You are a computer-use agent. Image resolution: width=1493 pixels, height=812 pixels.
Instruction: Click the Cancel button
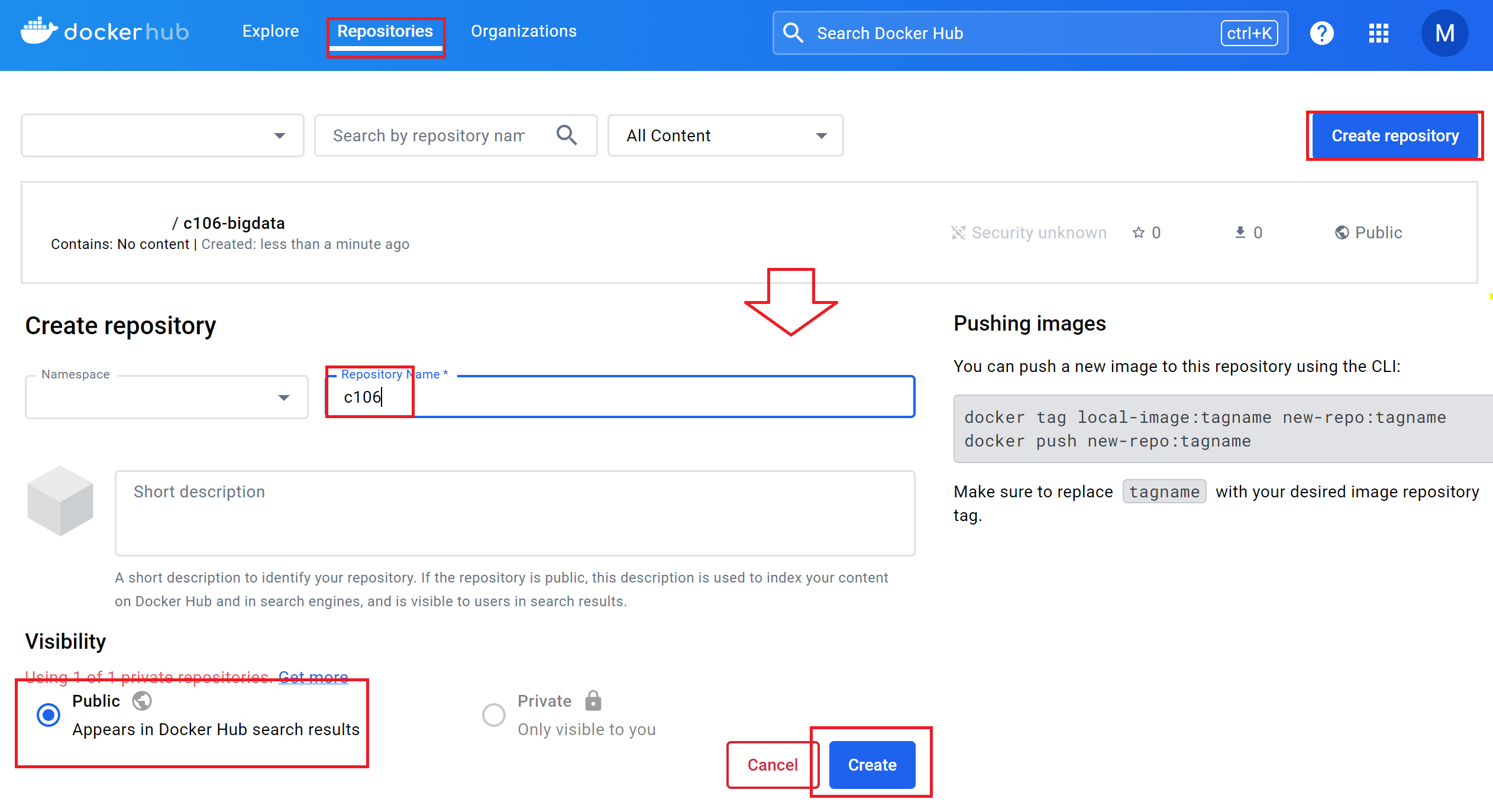pos(772,765)
